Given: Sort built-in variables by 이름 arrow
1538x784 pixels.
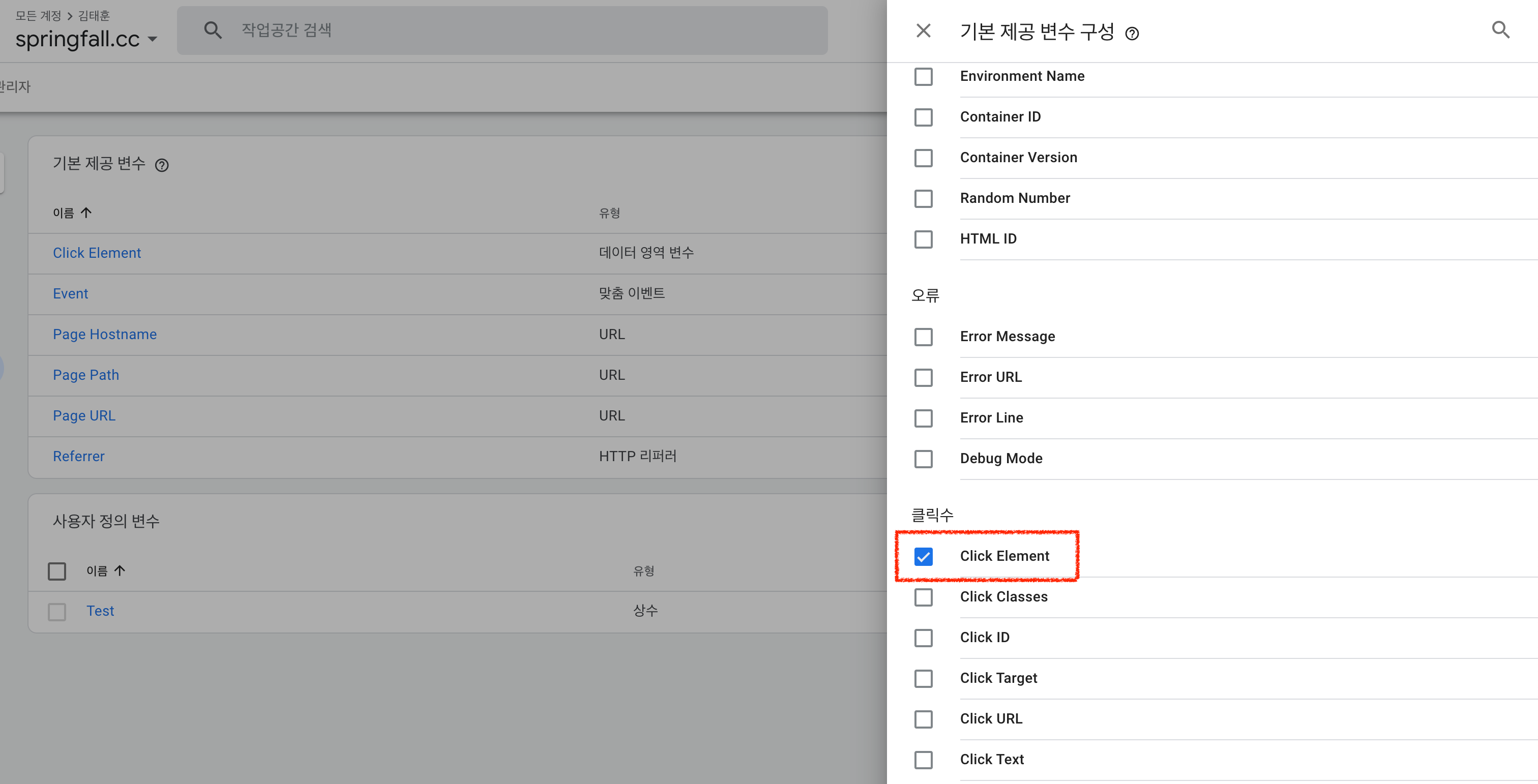Looking at the screenshot, I should click(x=86, y=213).
